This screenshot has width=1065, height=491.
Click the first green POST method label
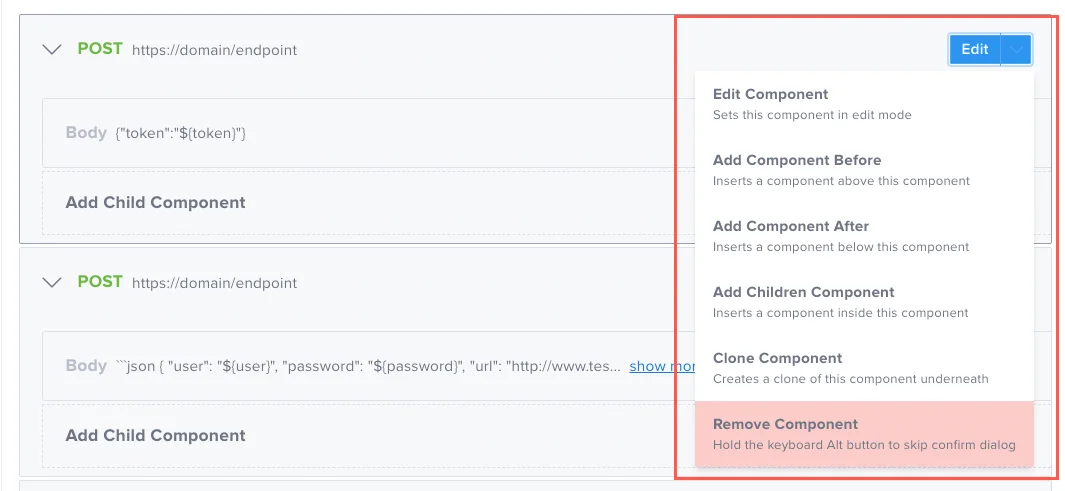point(100,49)
